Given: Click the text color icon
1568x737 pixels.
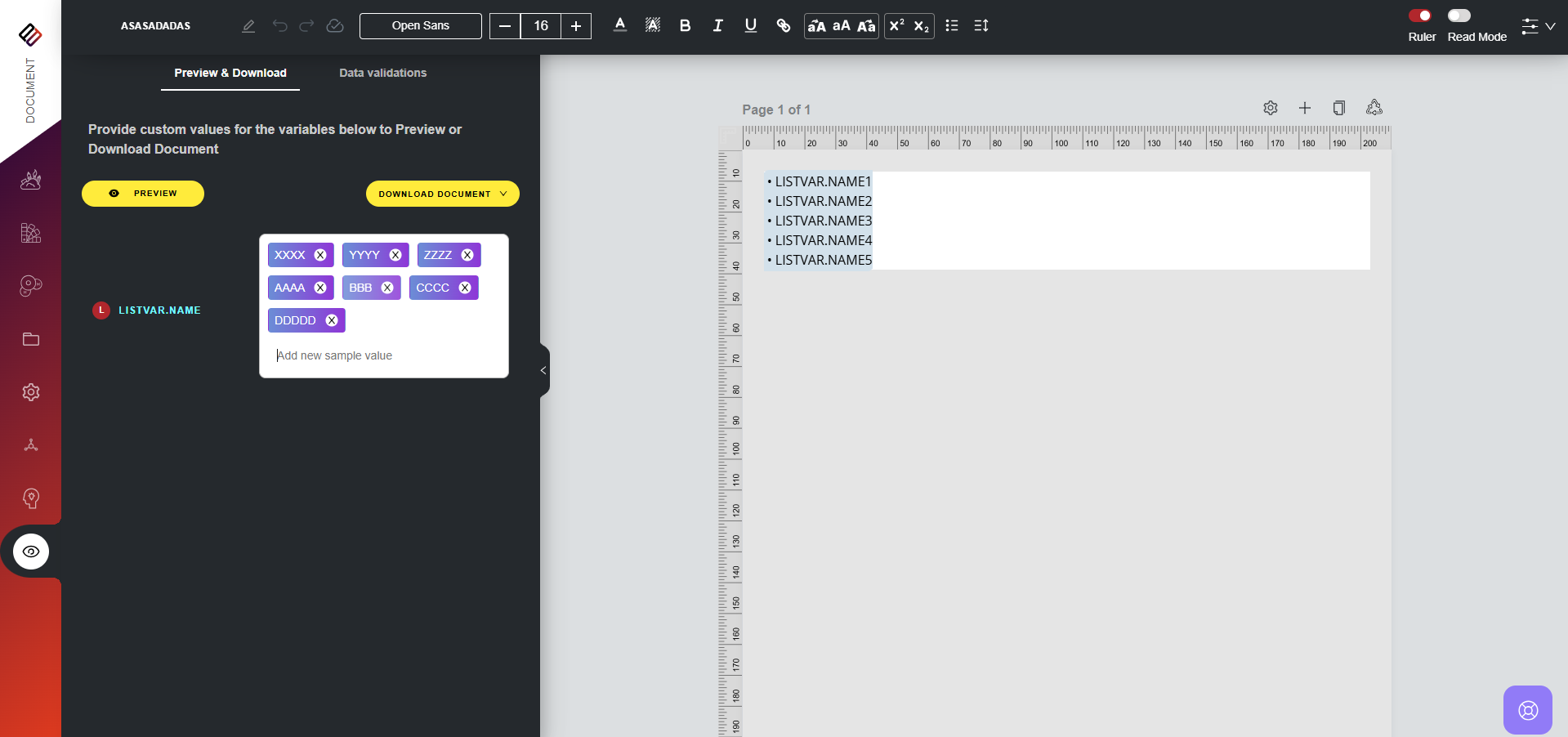Looking at the screenshot, I should pyautogui.click(x=619, y=26).
